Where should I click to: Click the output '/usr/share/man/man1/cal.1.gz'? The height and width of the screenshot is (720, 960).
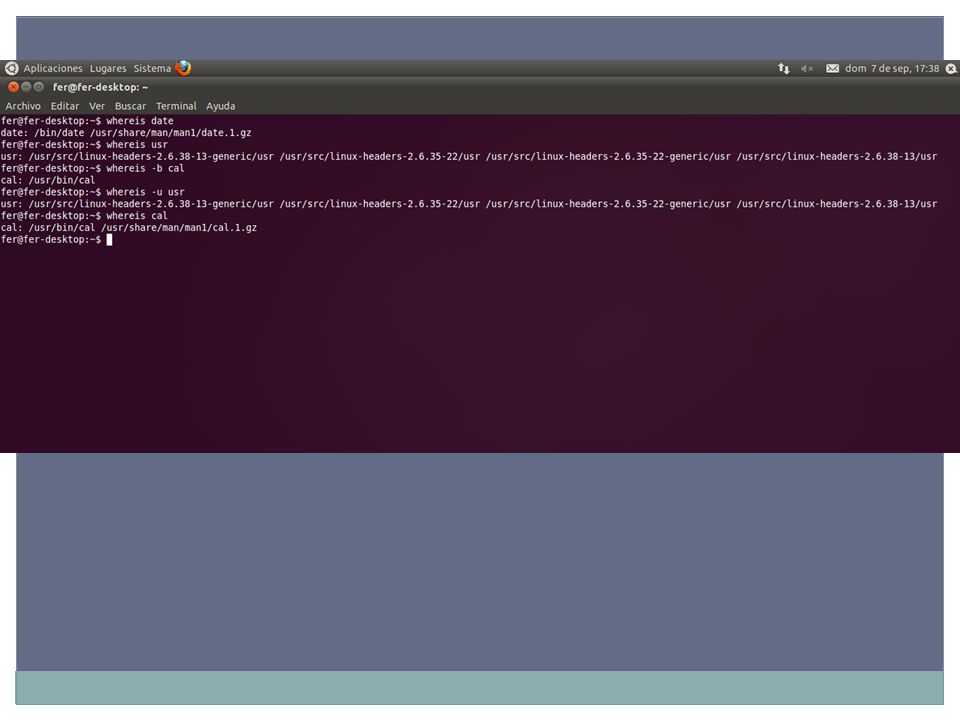point(179,228)
